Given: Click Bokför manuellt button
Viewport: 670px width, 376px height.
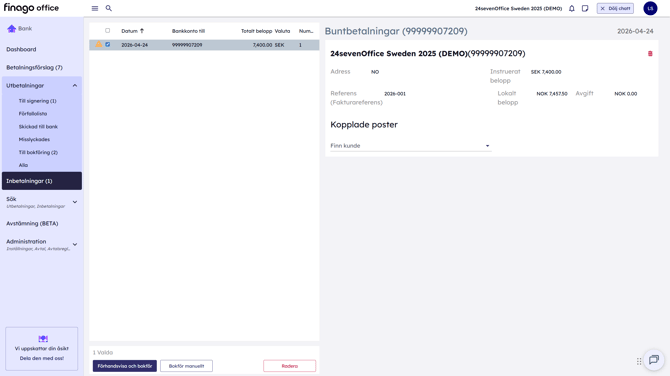Looking at the screenshot, I should pyautogui.click(x=186, y=366).
